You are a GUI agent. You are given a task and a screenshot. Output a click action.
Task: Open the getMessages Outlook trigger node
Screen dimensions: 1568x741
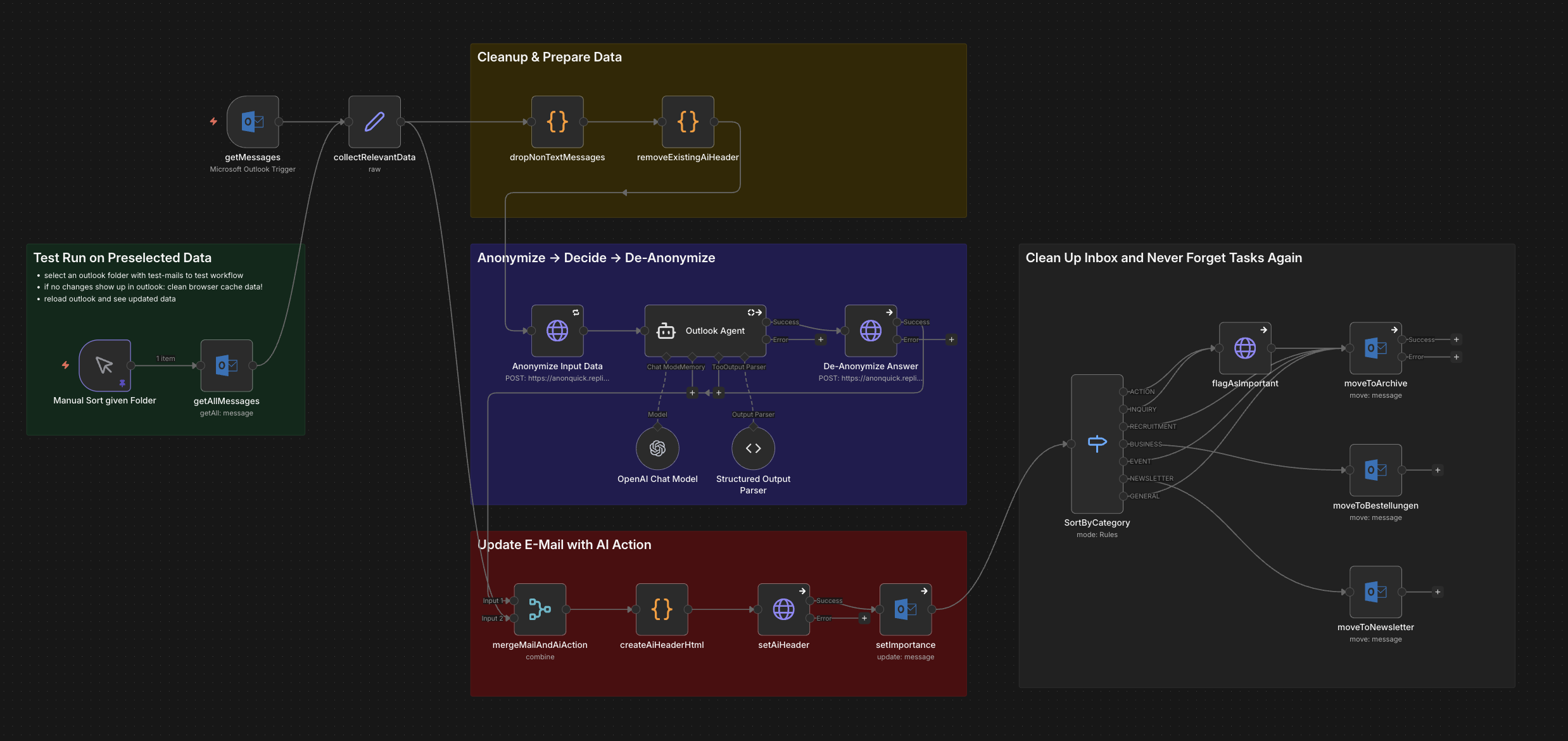coord(253,122)
